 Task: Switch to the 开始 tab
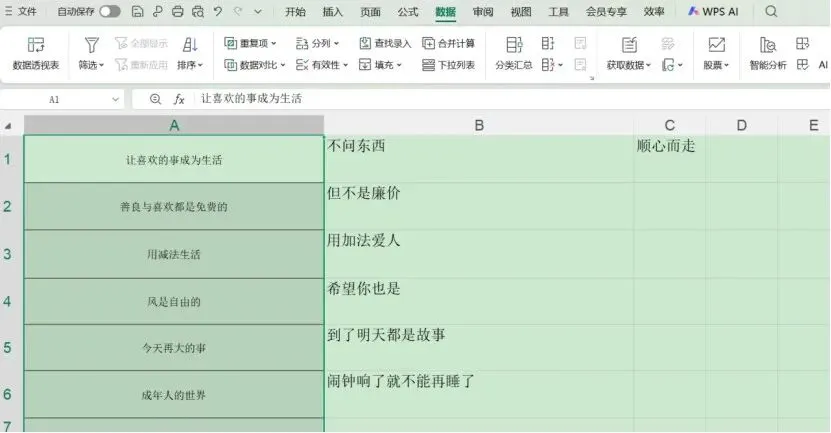pyautogui.click(x=295, y=12)
